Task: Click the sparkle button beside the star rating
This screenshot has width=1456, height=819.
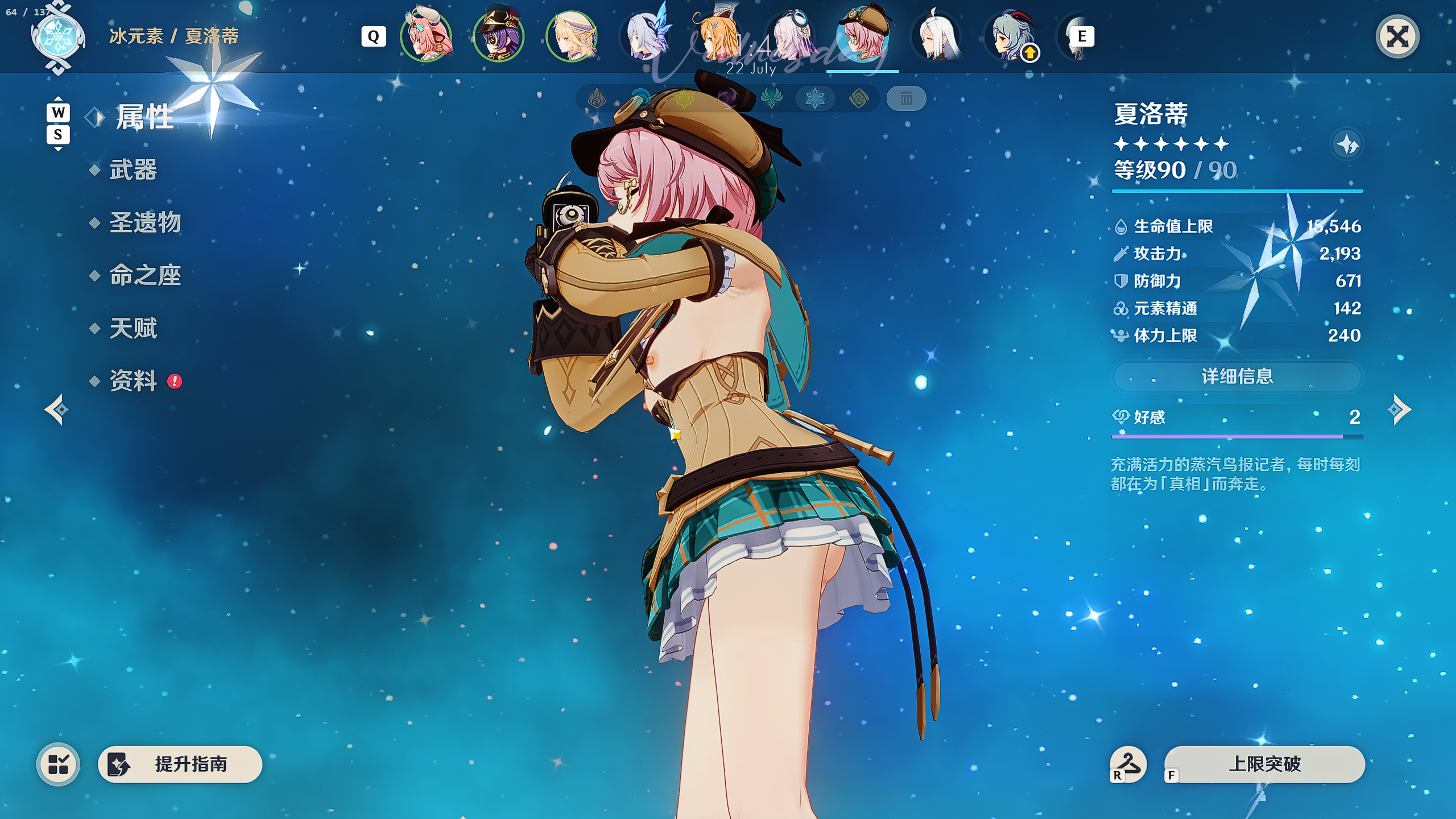Action: tap(1347, 144)
